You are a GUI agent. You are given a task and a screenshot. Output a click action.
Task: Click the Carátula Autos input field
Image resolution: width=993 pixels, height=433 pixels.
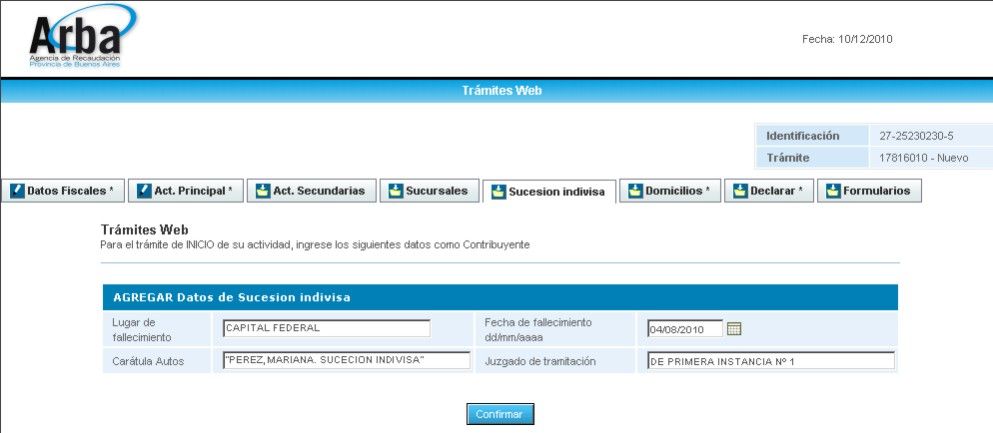(x=347, y=360)
